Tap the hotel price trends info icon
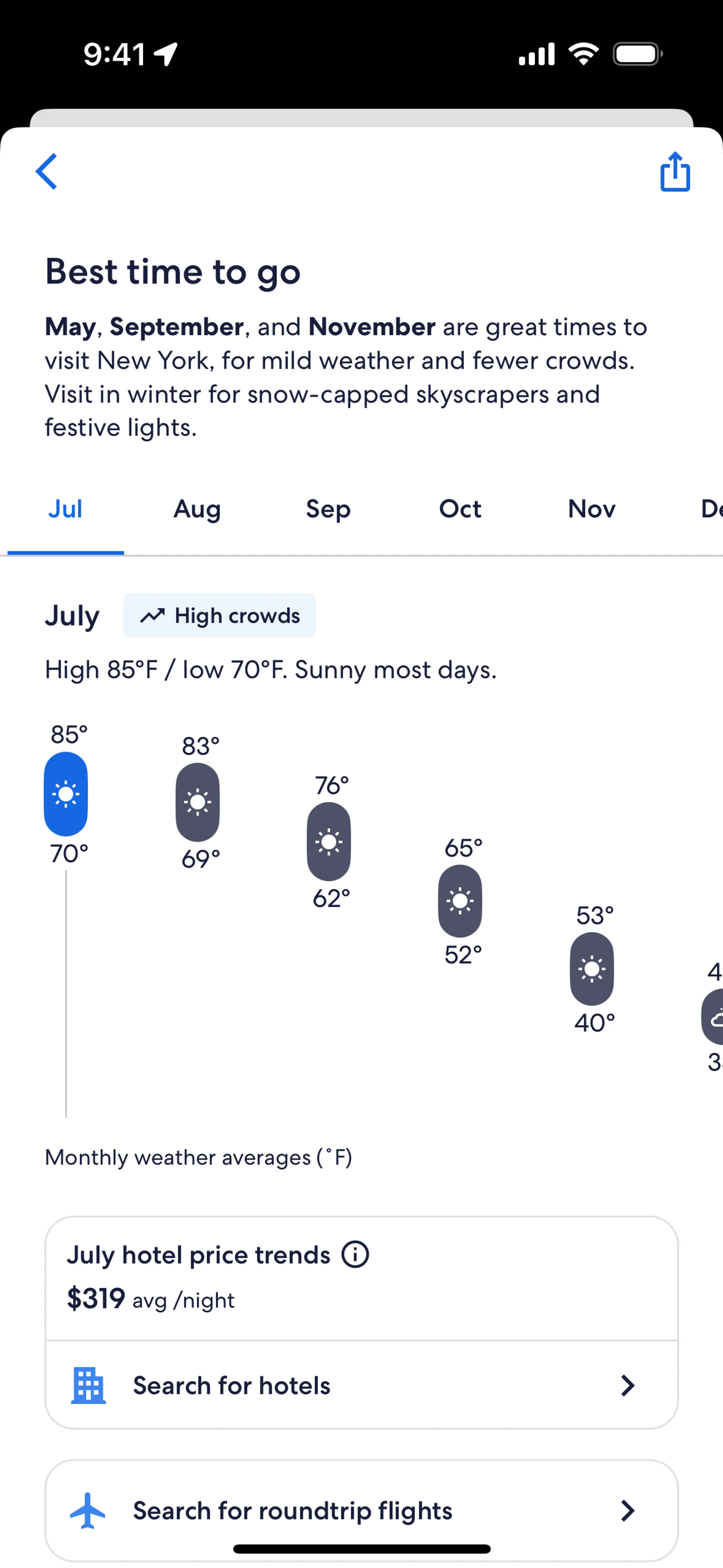This screenshot has height=1568, width=723. 355,1255
